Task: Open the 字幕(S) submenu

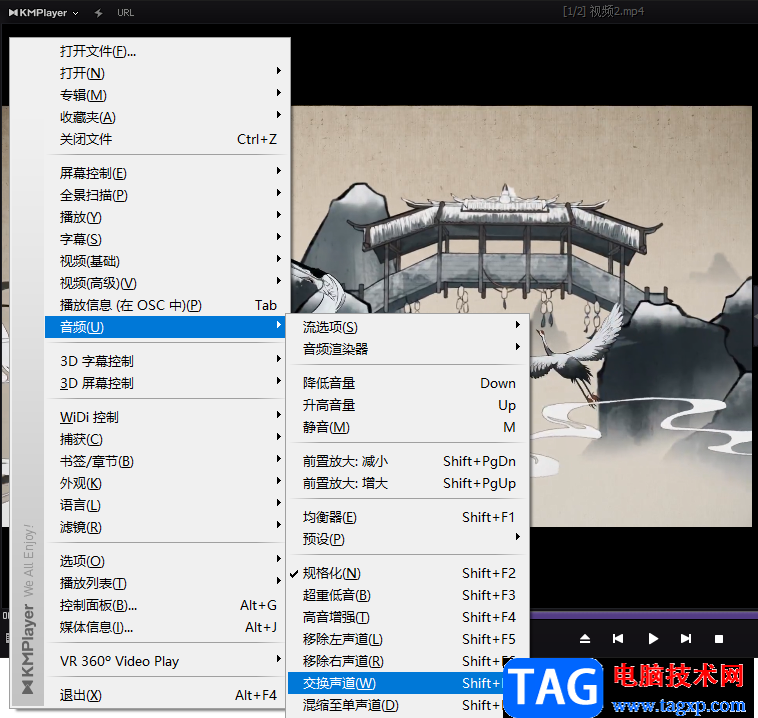Action: point(167,239)
